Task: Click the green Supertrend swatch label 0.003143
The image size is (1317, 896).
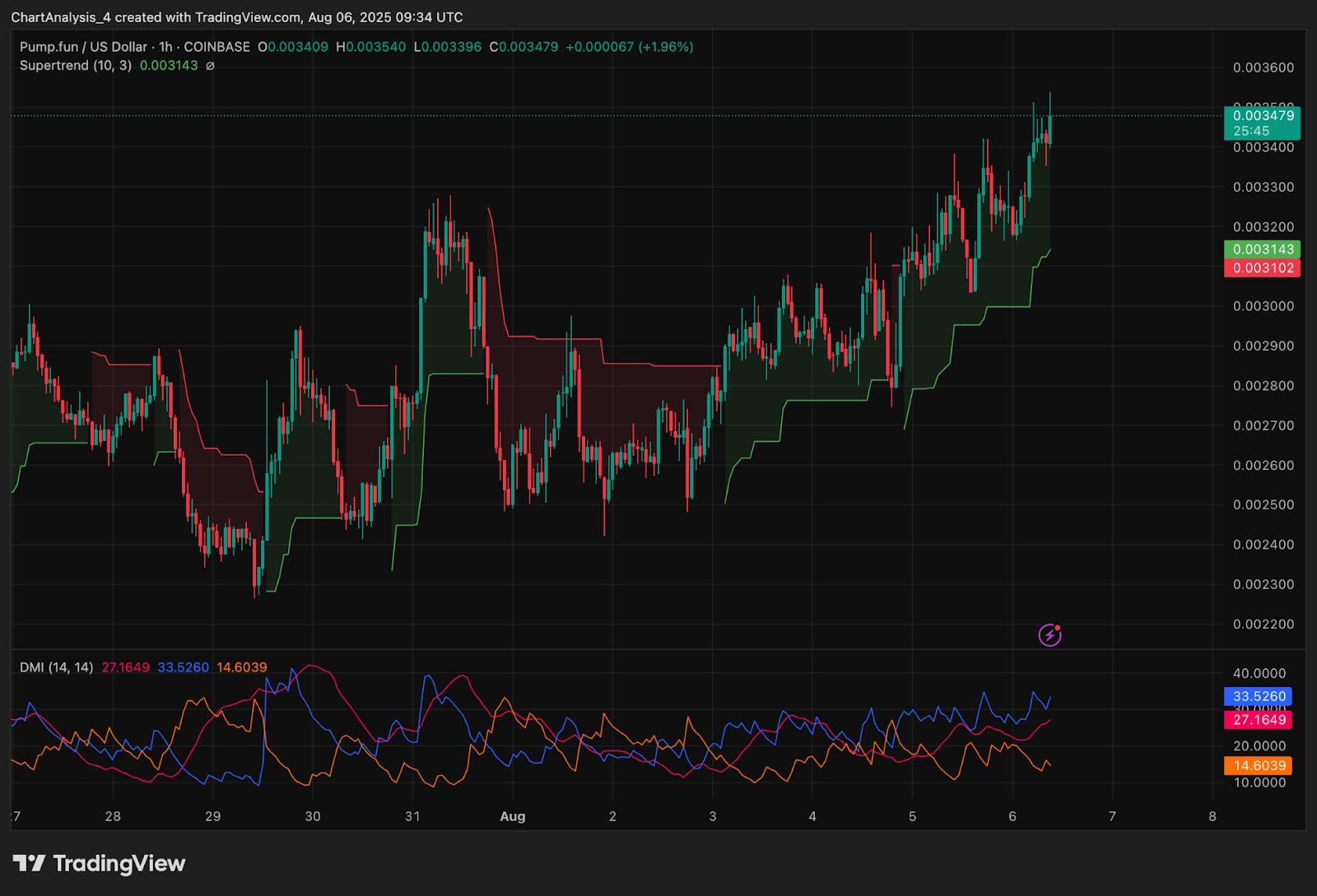Action: (x=1262, y=248)
